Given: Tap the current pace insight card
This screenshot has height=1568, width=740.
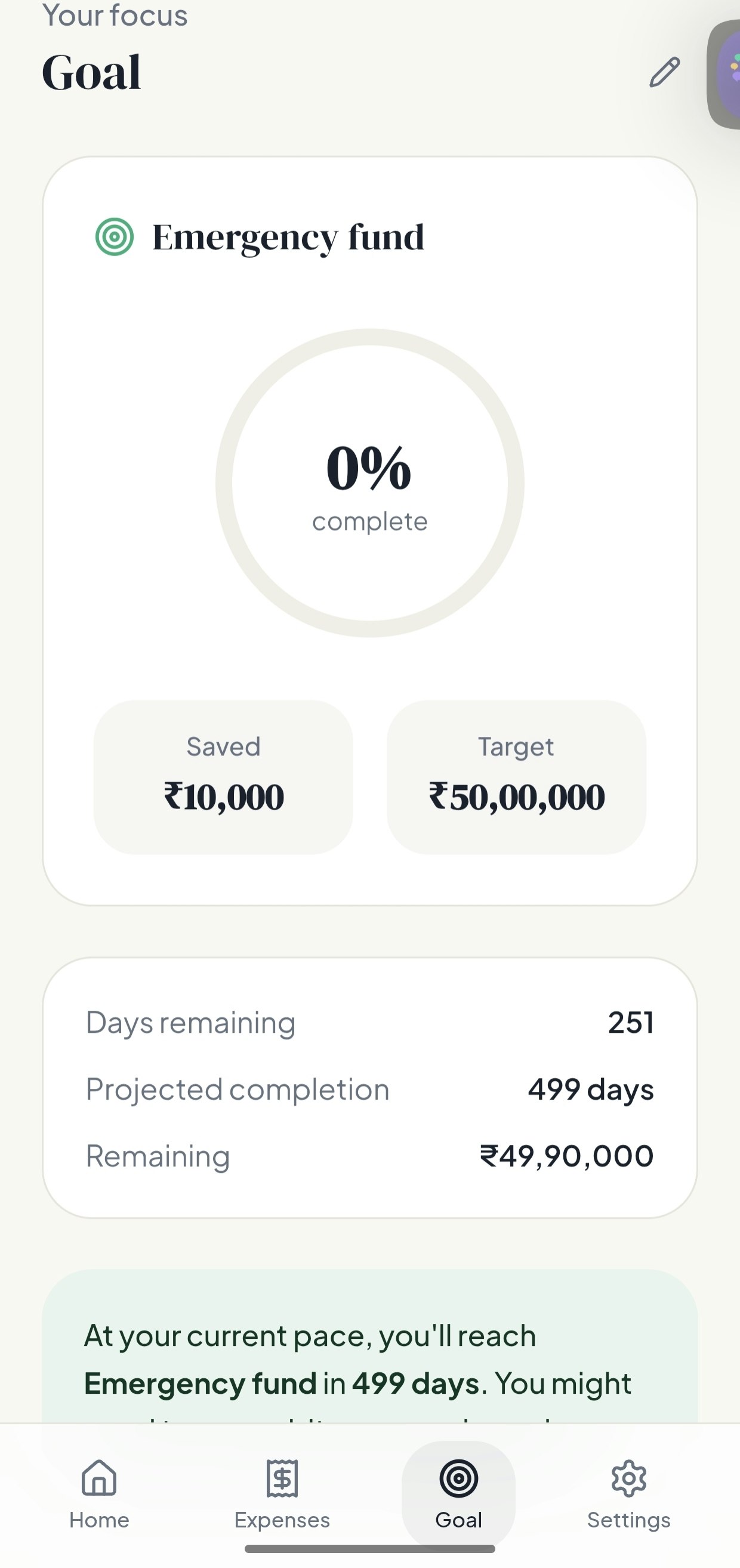Looking at the screenshot, I should pyautogui.click(x=369, y=1357).
